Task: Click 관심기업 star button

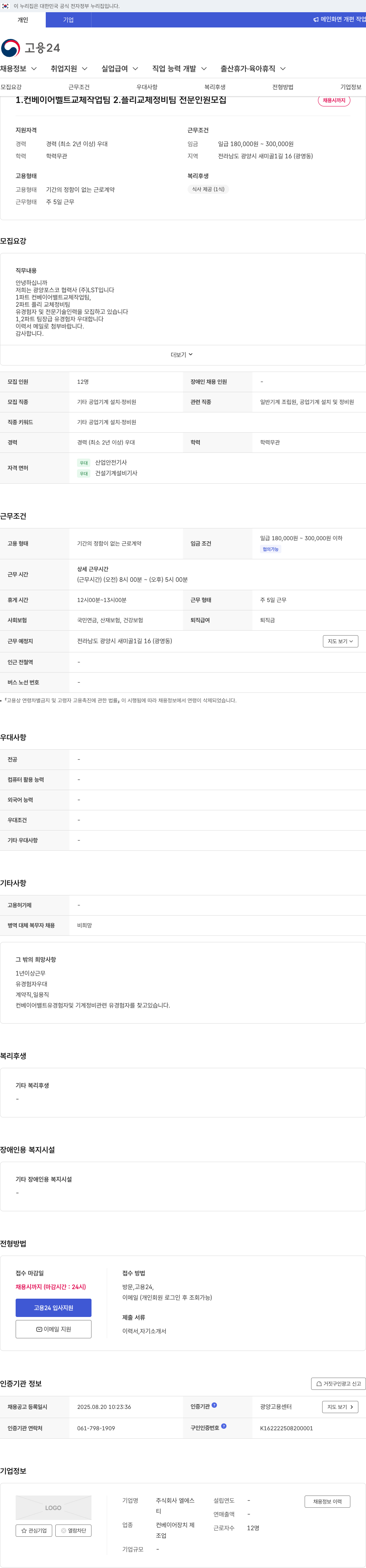Action: pyautogui.click(x=34, y=1530)
